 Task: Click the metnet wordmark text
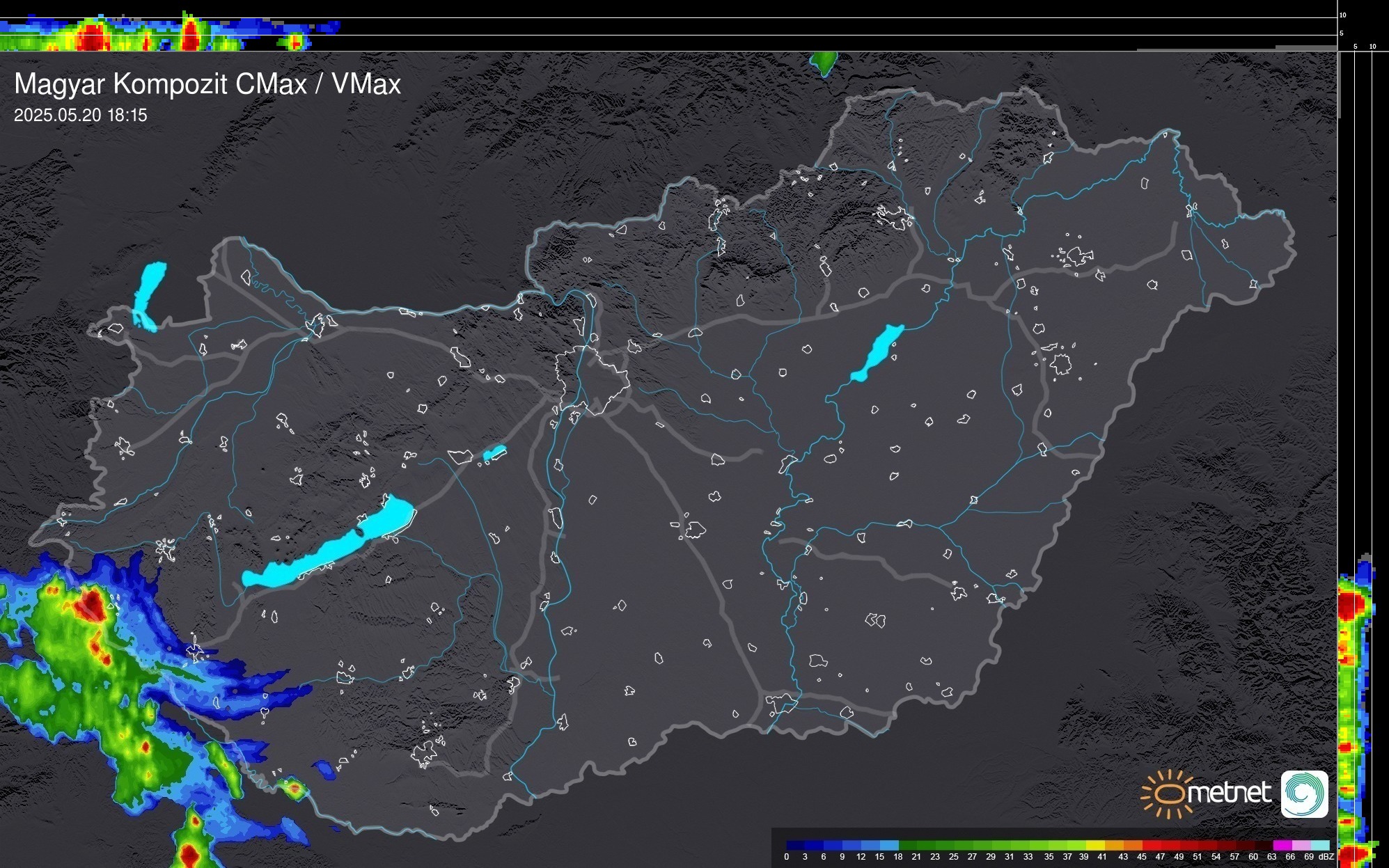(x=1230, y=793)
